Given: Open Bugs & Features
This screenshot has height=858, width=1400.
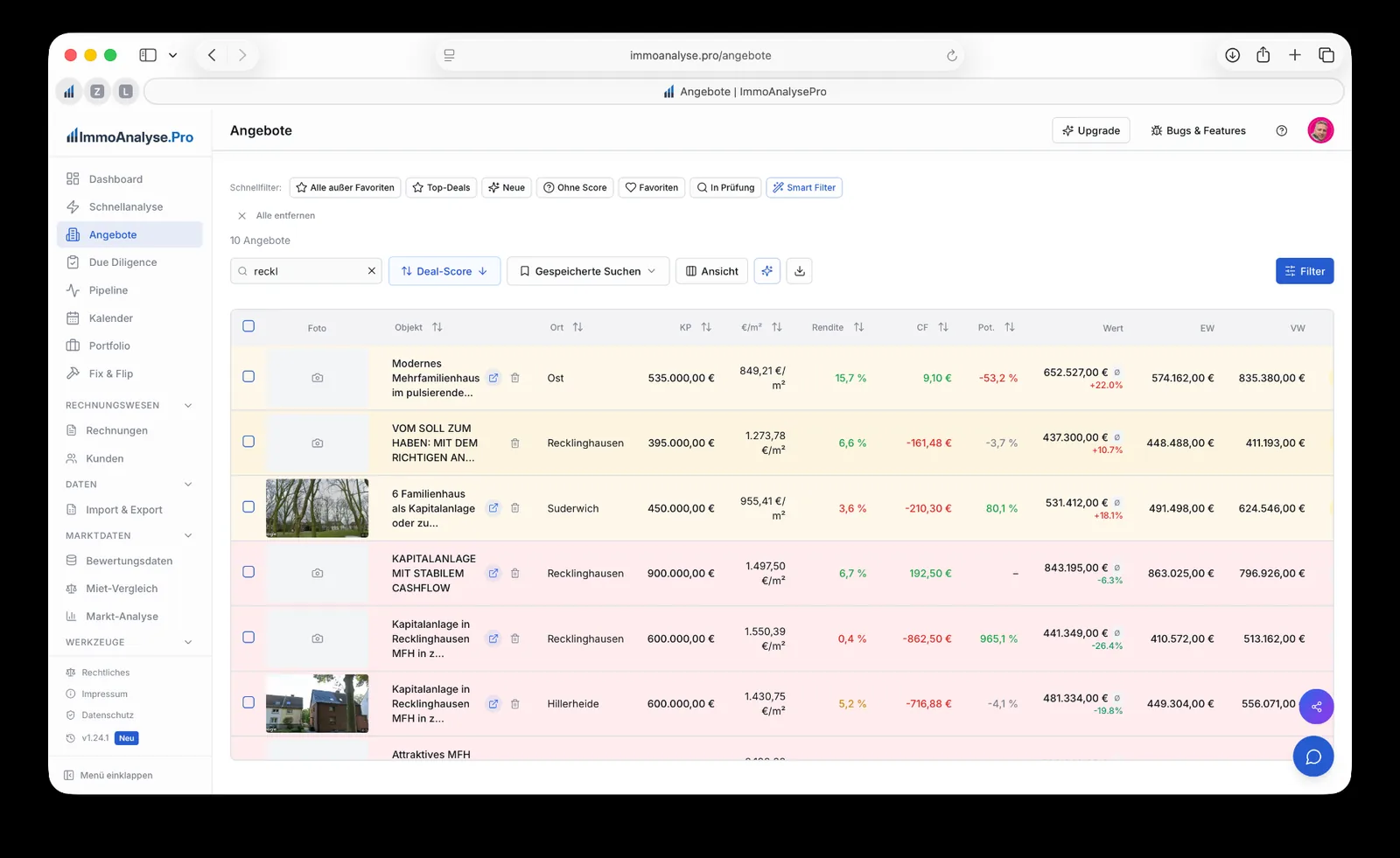Looking at the screenshot, I should 1198,130.
